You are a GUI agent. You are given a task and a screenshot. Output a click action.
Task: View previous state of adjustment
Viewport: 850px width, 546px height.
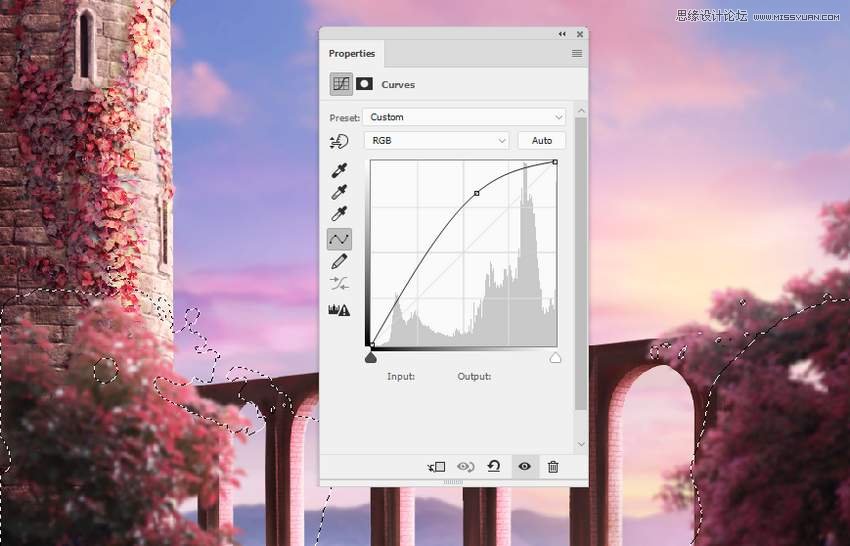pos(466,467)
